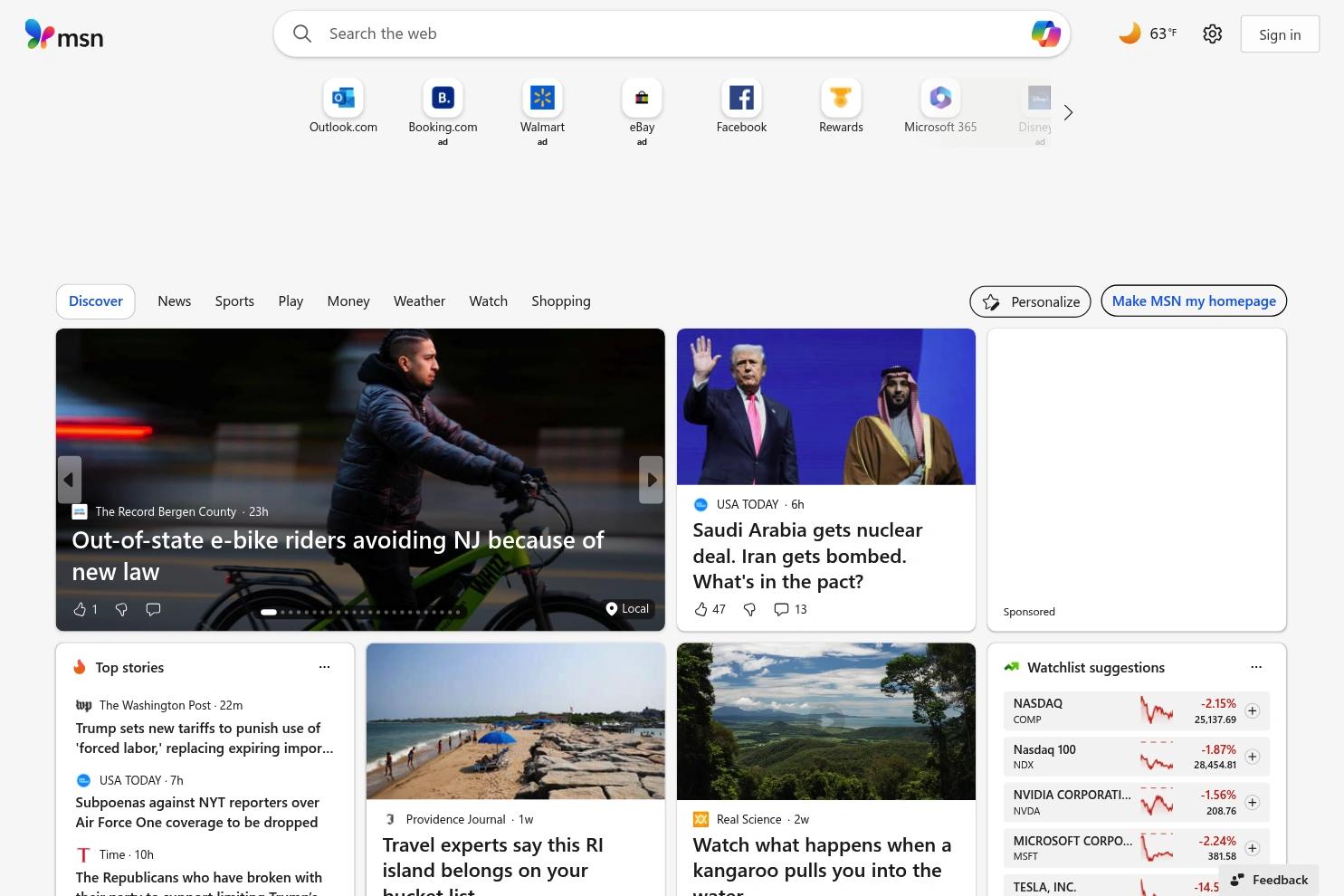Open Copilot from the search bar
Screen dimensions: 1344x896
1045,33
